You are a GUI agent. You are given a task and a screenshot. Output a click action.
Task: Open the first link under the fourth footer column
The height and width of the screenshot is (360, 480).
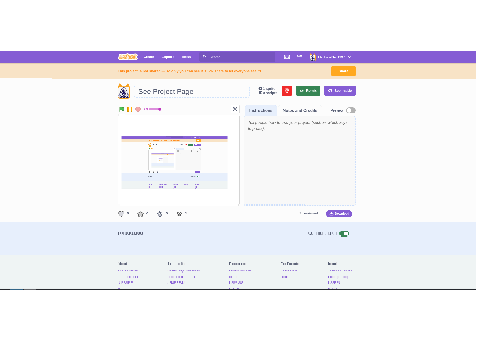[x=289, y=270]
